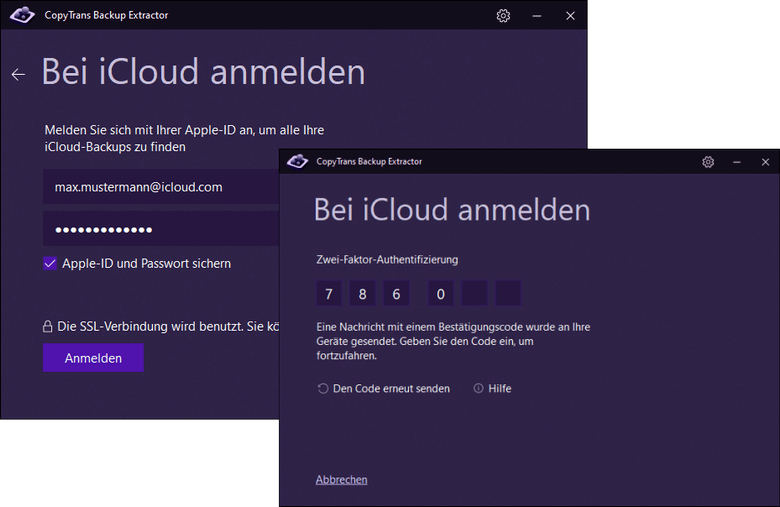Close the two-factor window
This screenshot has height=507, width=780.
pyautogui.click(x=765, y=162)
